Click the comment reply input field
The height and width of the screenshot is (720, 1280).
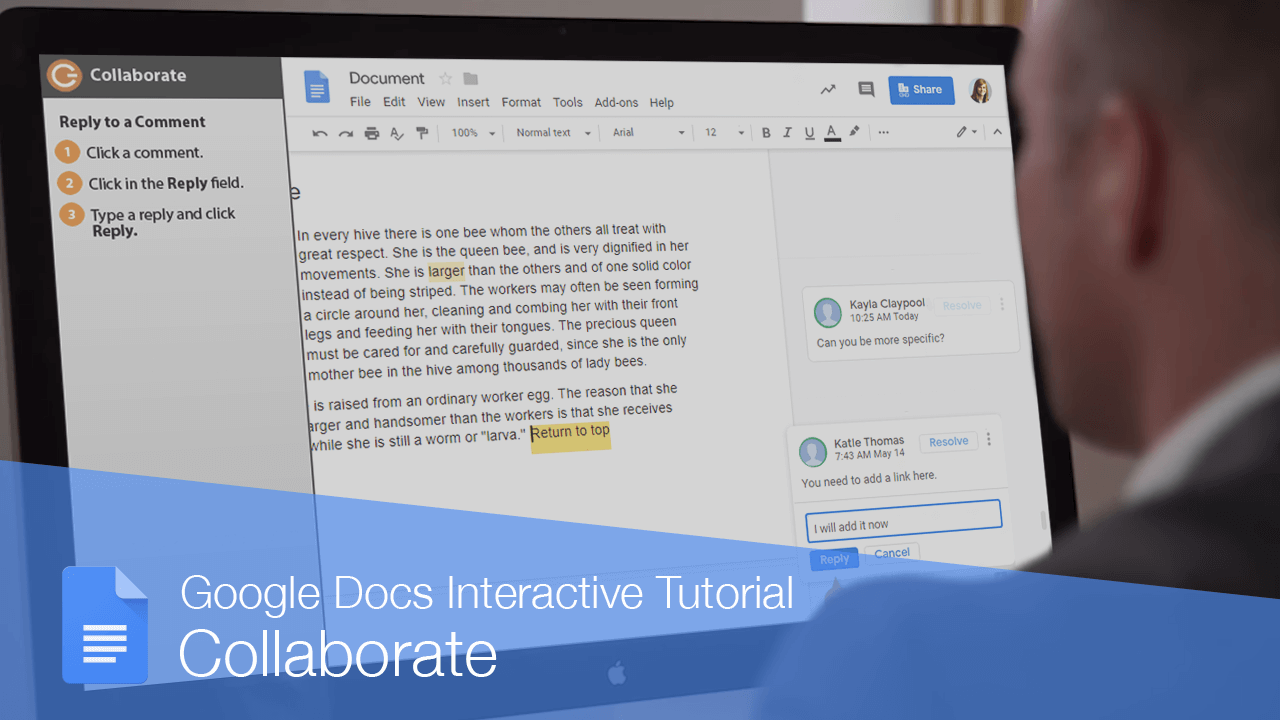pos(902,524)
